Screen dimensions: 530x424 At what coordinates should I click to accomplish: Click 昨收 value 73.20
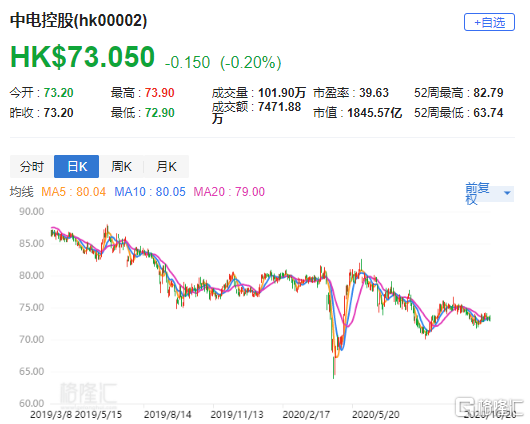click(58, 113)
